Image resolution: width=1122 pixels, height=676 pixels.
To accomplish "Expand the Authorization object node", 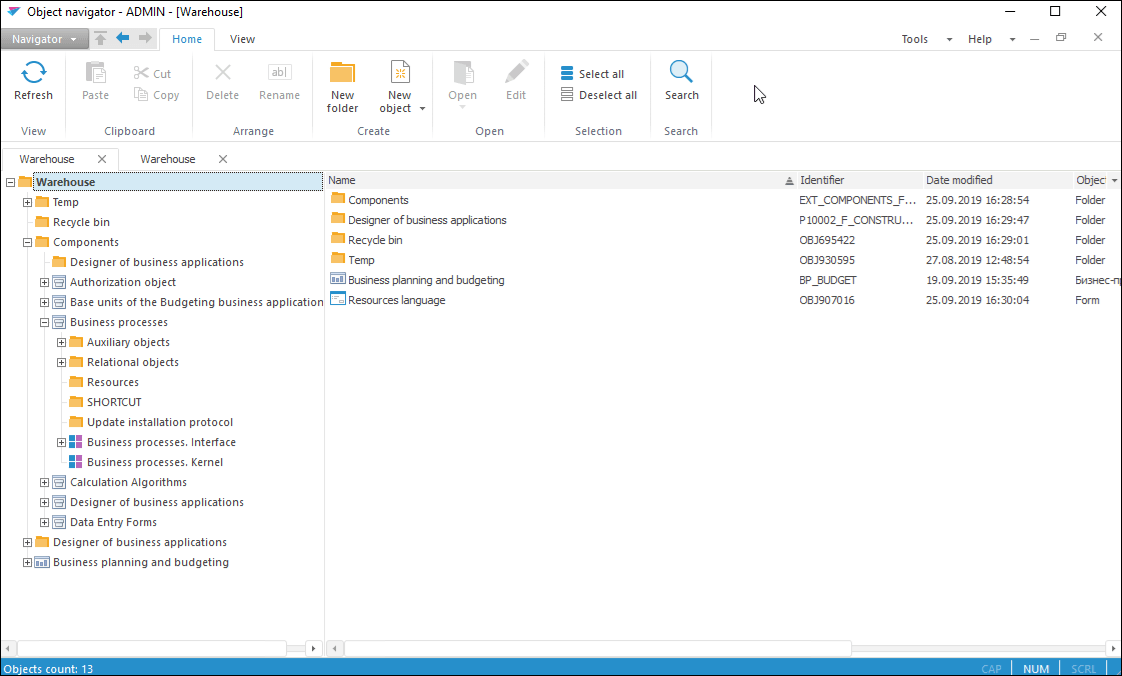I will pyautogui.click(x=44, y=283).
